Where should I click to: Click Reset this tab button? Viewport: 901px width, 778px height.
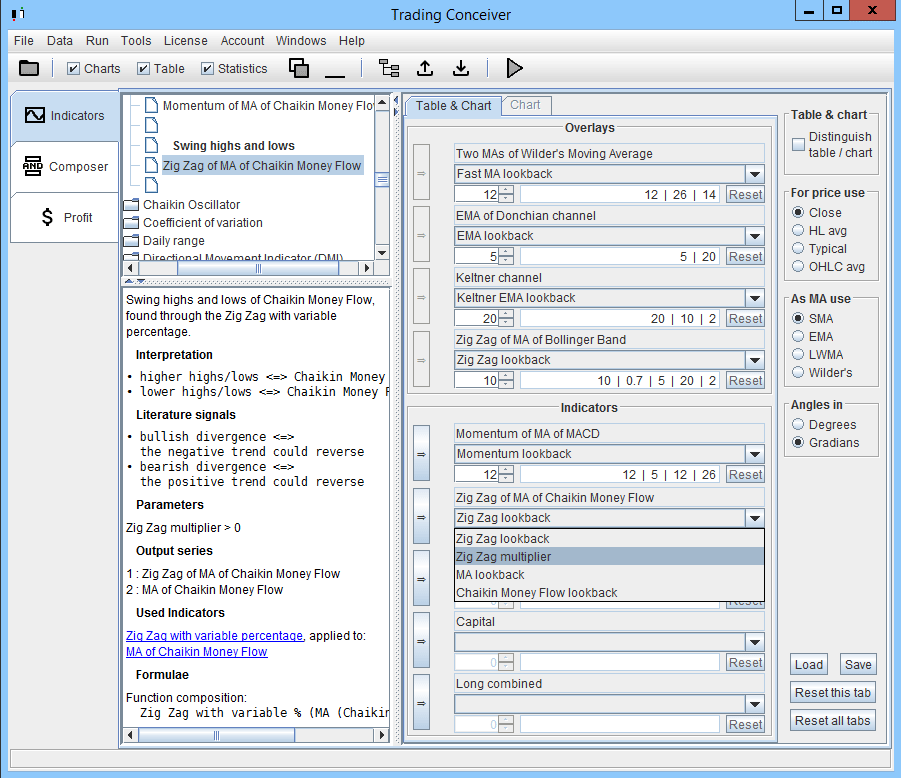pos(833,693)
